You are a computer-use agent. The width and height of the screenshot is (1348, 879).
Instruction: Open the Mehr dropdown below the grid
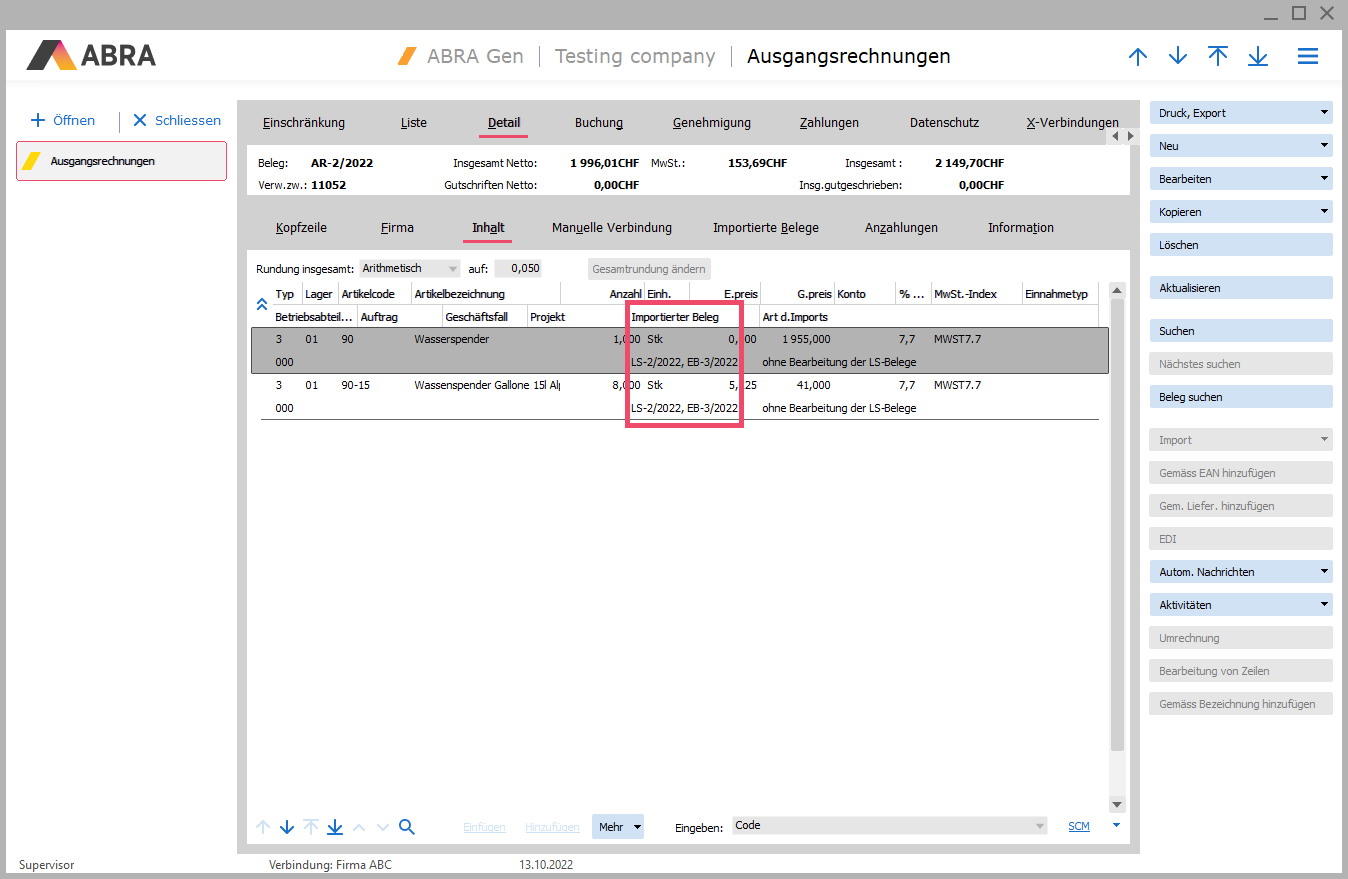(x=617, y=827)
